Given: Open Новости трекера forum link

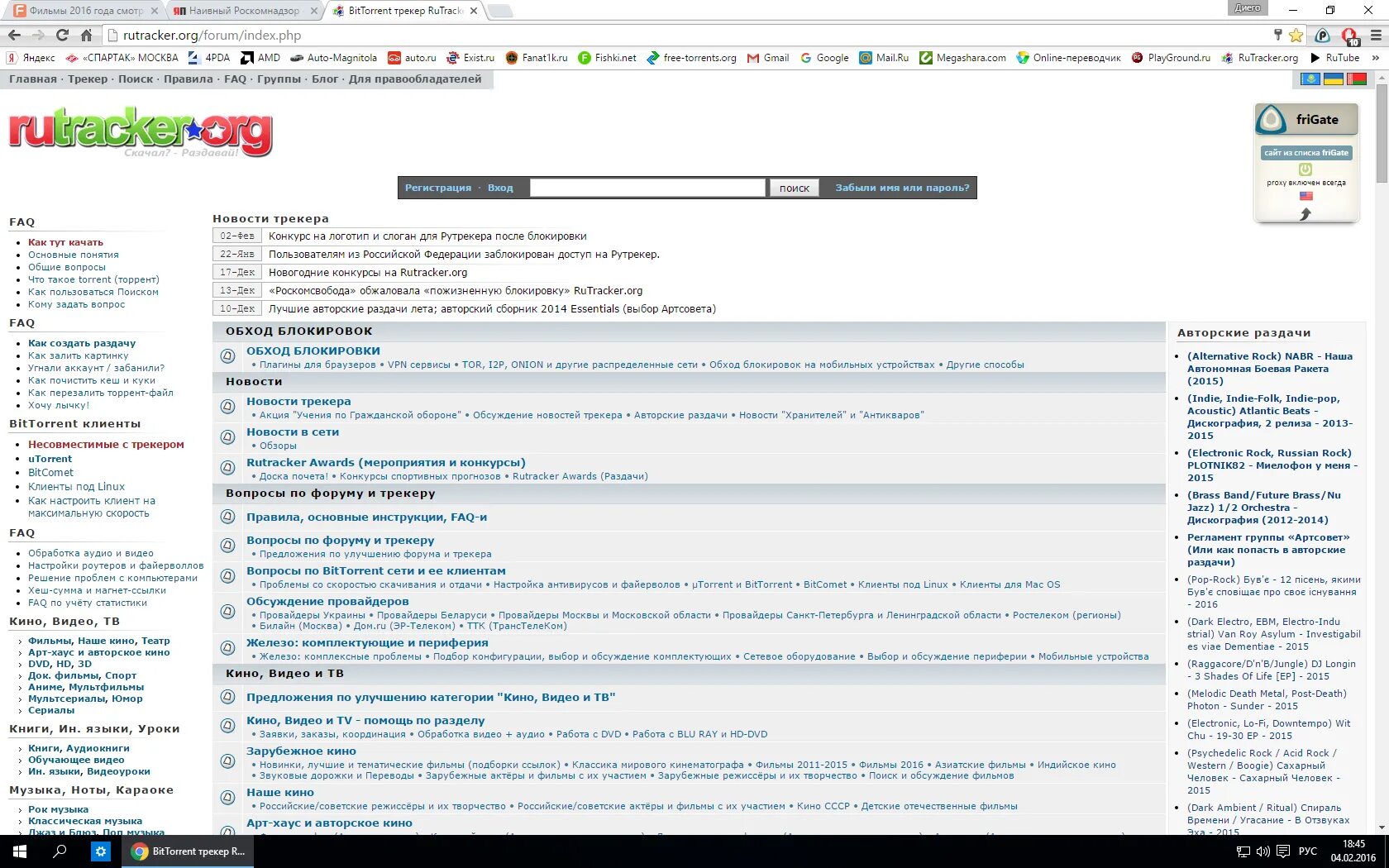Looking at the screenshot, I should 298,401.
